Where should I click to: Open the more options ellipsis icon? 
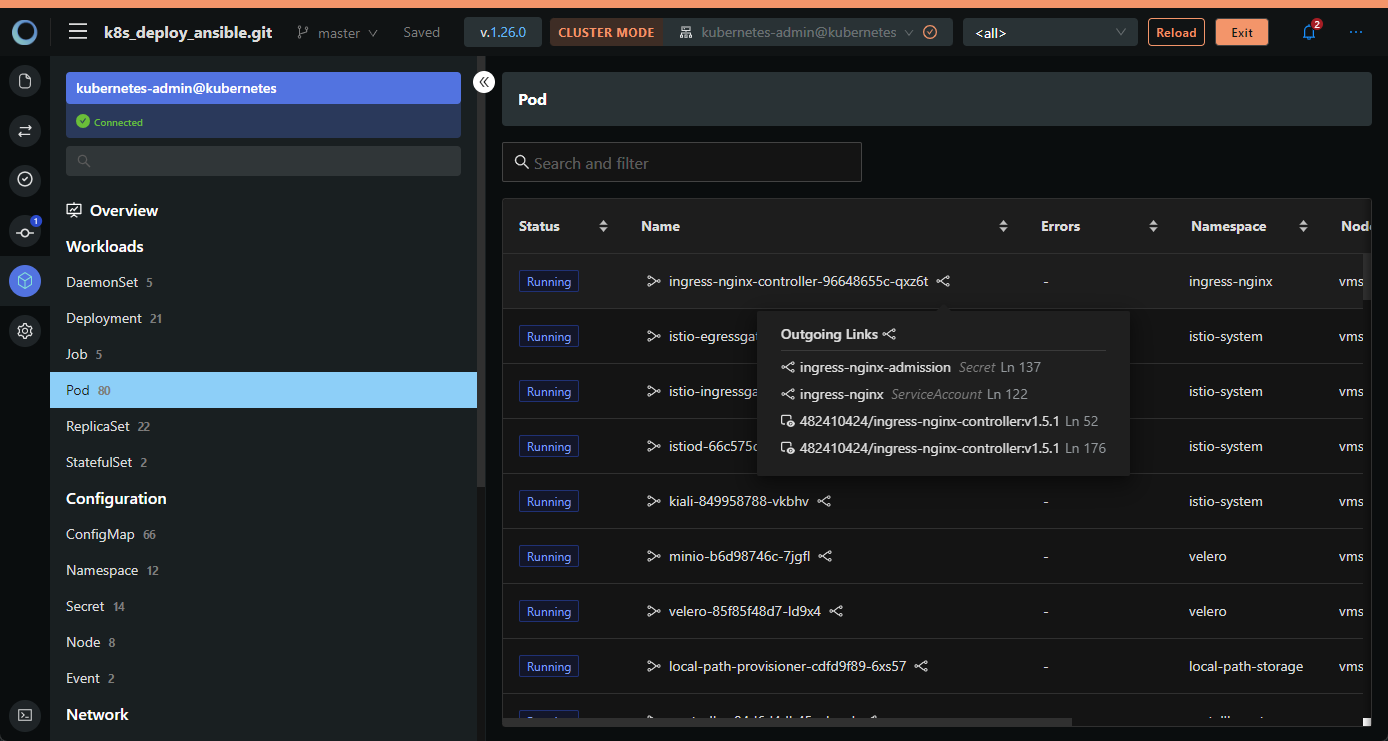coord(1356,32)
